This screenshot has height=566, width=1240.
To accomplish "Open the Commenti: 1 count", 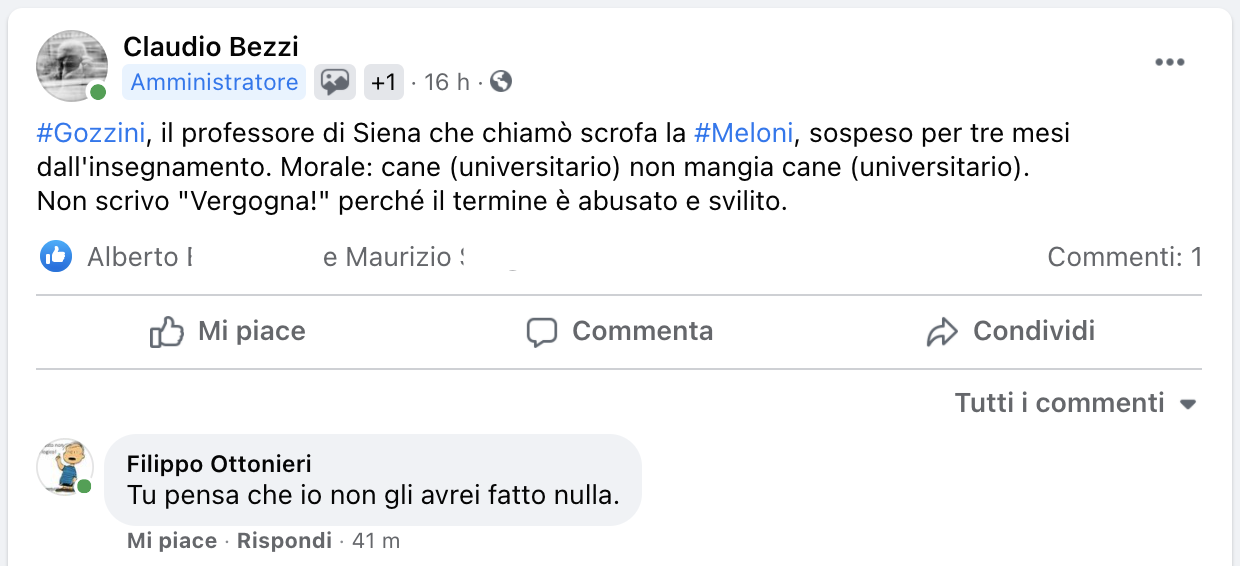I will (x=1124, y=257).
